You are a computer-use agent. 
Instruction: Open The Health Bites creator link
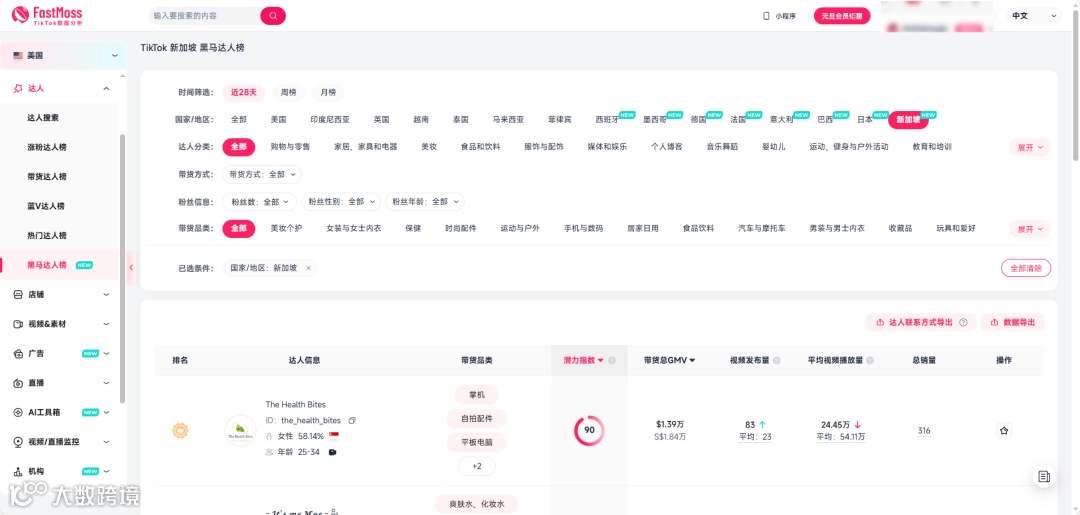point(295,404)
